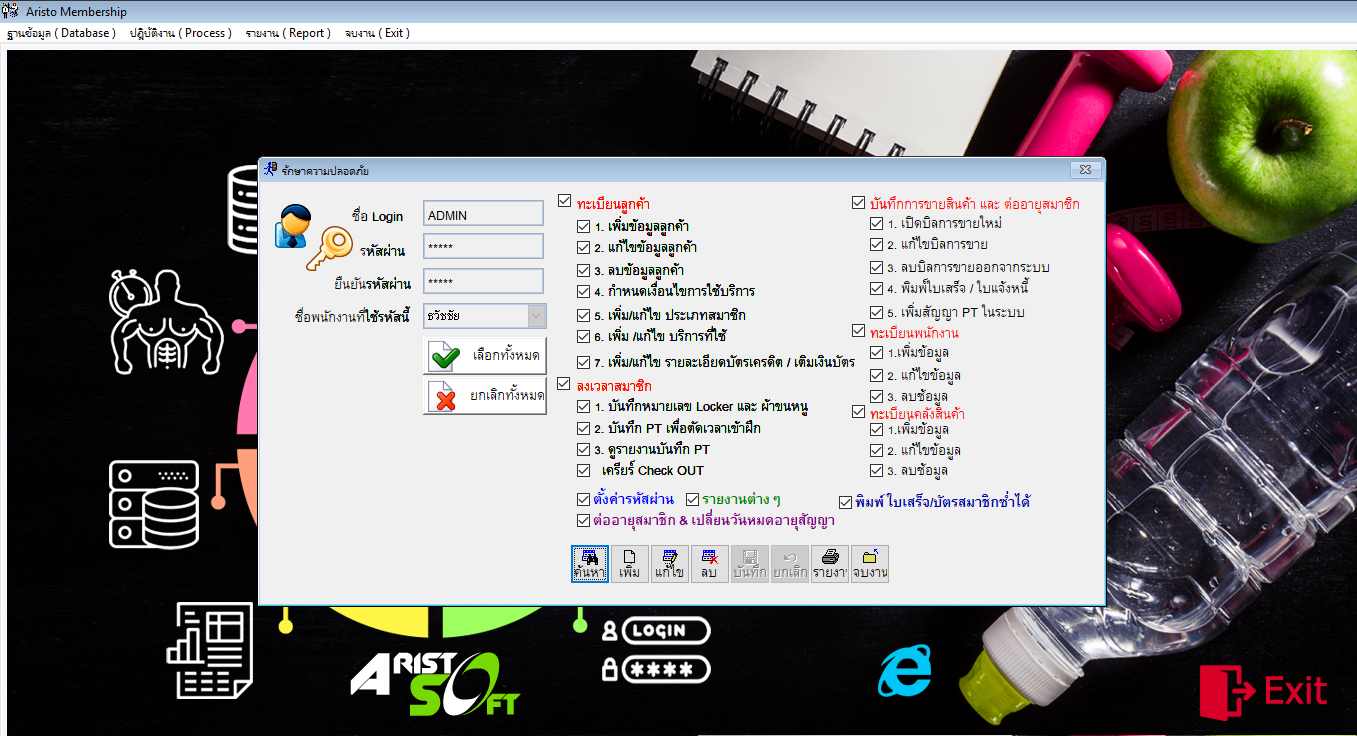1357x736 pixels.
Task: Click the ยกเลิกทั้งหมด (deselect all) button
Action: click(x=485, y=396)
